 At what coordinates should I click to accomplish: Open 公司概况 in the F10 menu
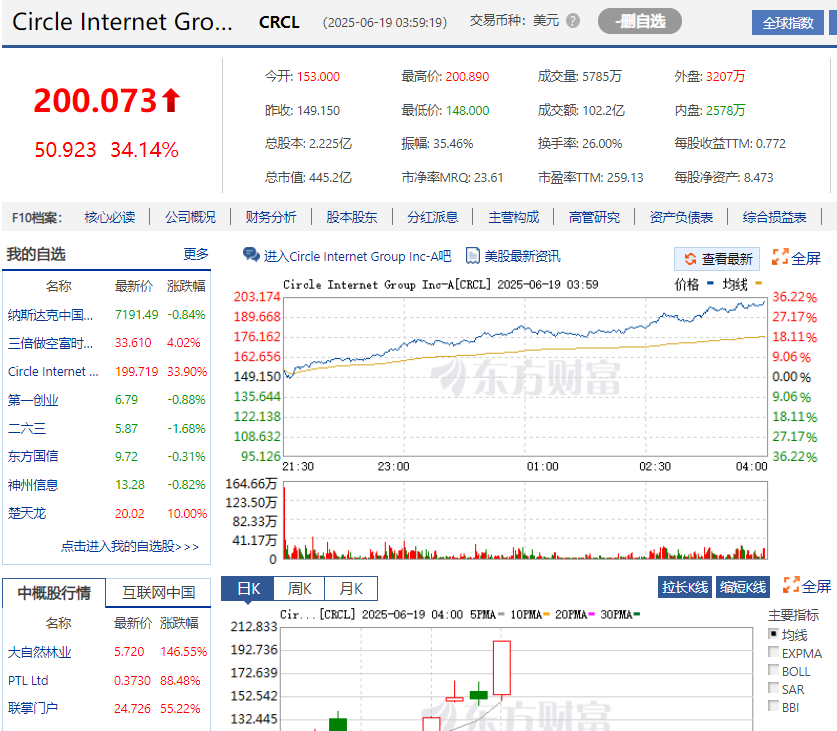(191, 217)
